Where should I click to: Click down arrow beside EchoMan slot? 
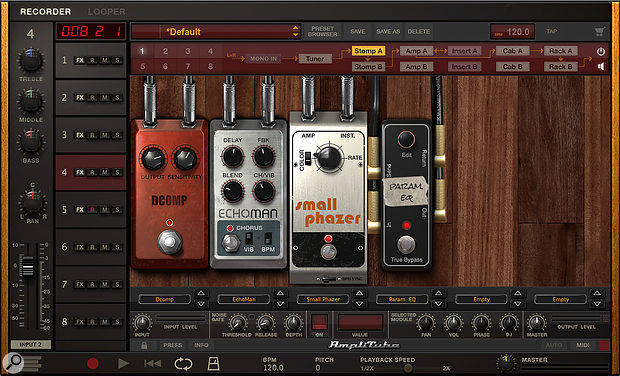tap(280, 304)
